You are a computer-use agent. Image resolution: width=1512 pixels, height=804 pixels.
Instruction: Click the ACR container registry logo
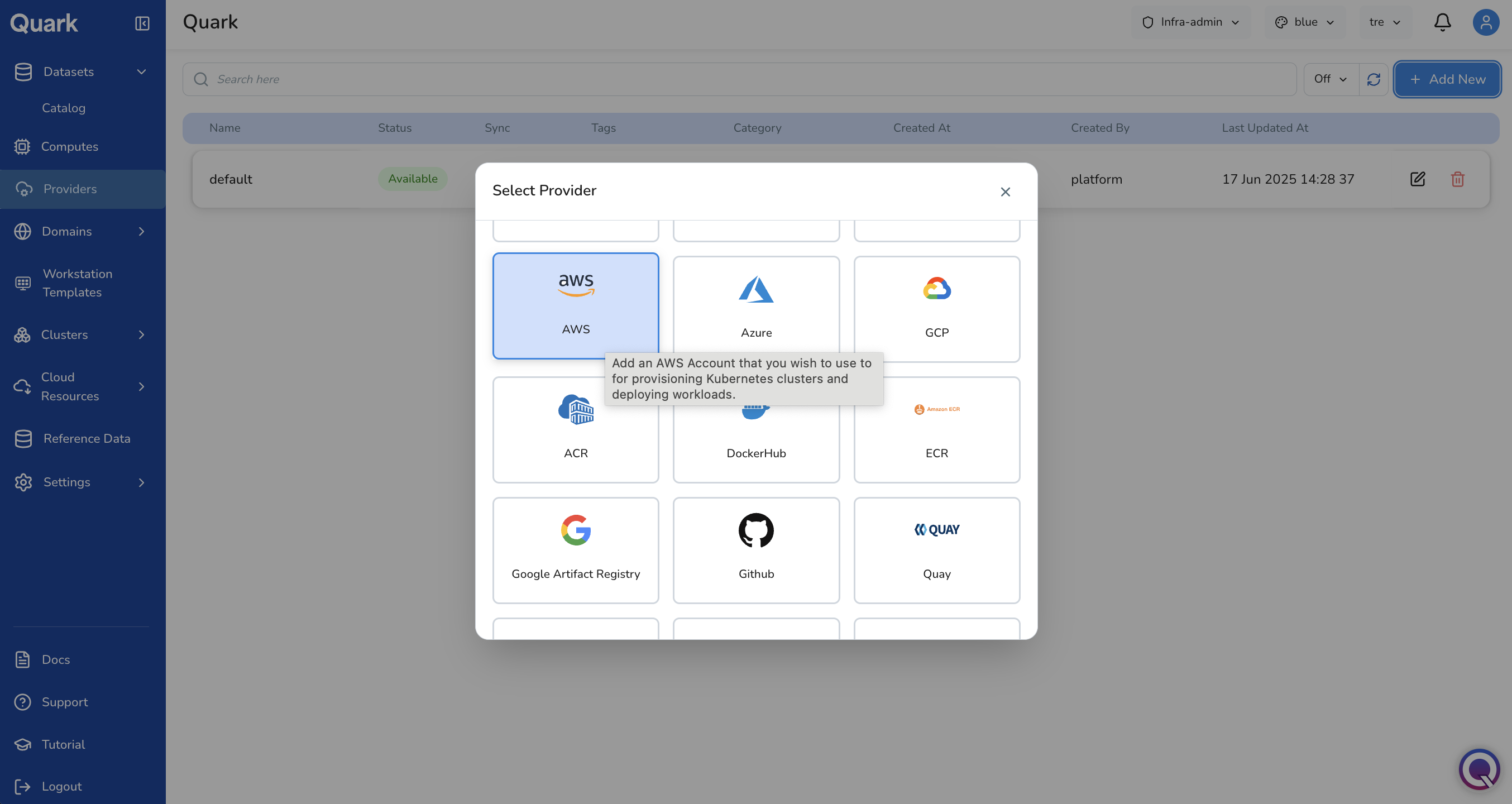[x=576, y=409]
